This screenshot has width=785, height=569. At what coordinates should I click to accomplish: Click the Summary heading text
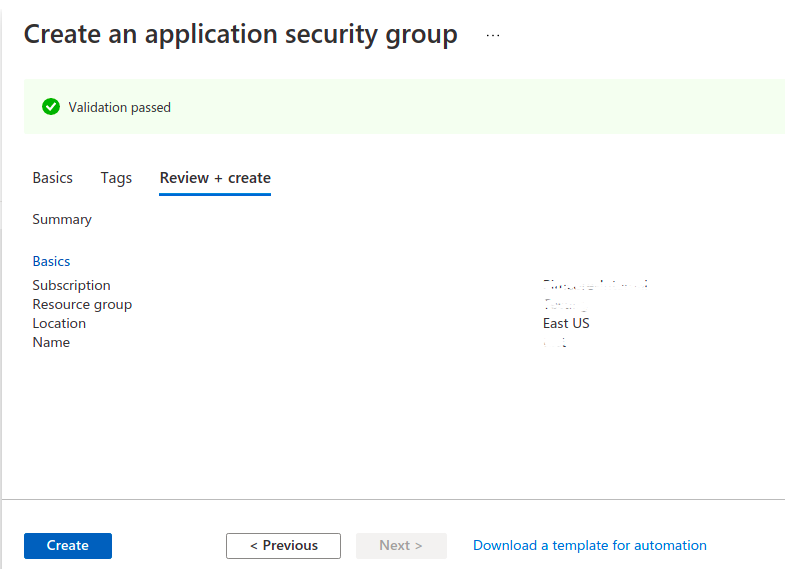tap(62, 219)
